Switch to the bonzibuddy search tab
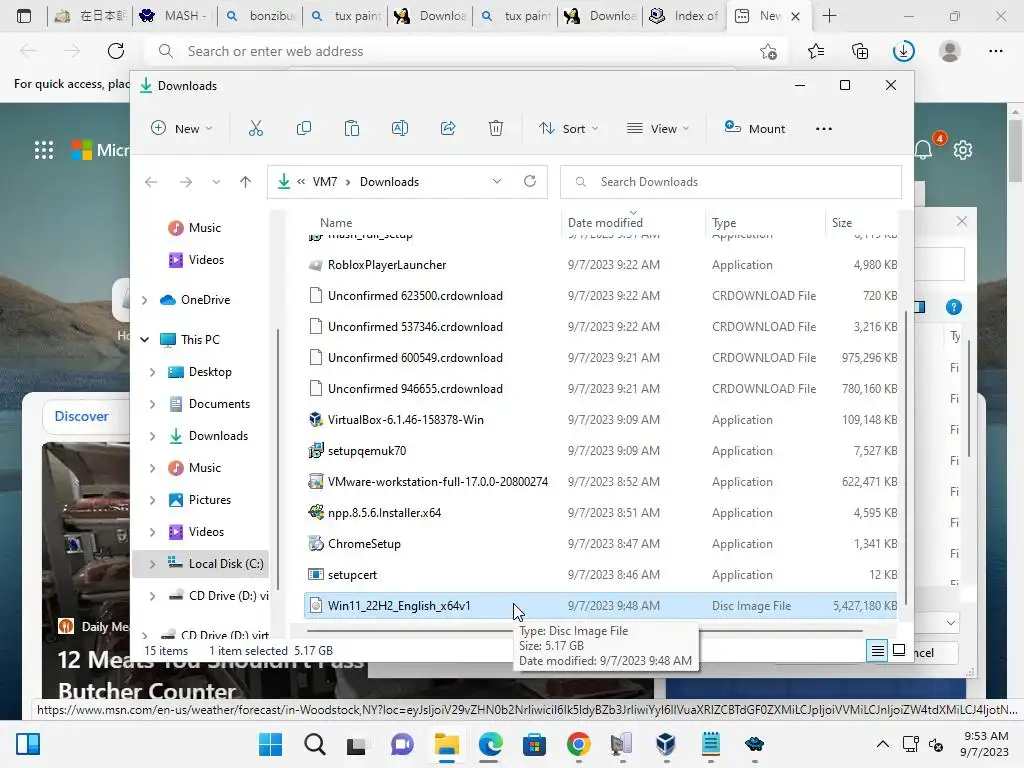The image size is (1024, 768). [x=259, y=16]
